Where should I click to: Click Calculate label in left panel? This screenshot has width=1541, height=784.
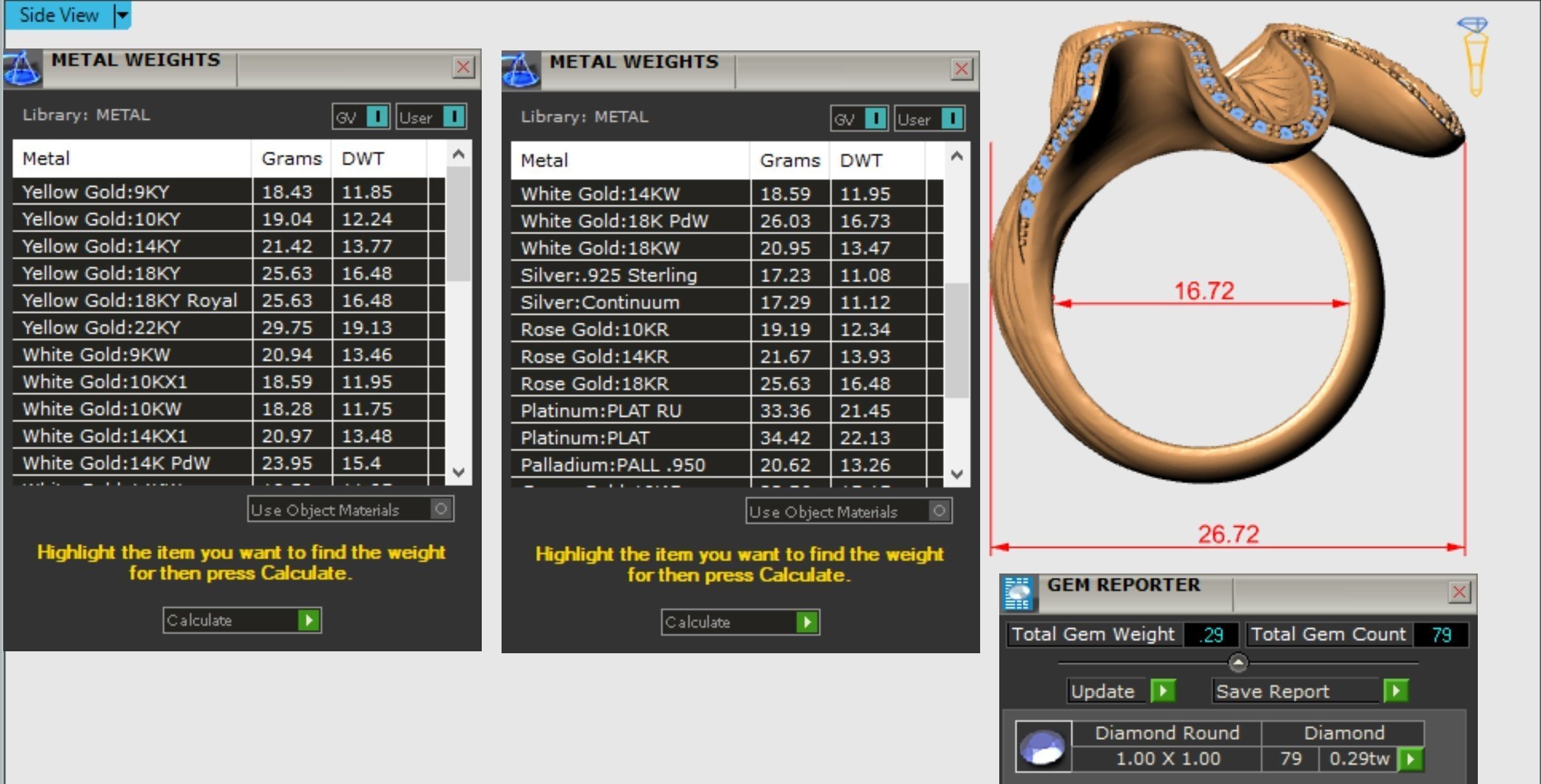point(199,620)
